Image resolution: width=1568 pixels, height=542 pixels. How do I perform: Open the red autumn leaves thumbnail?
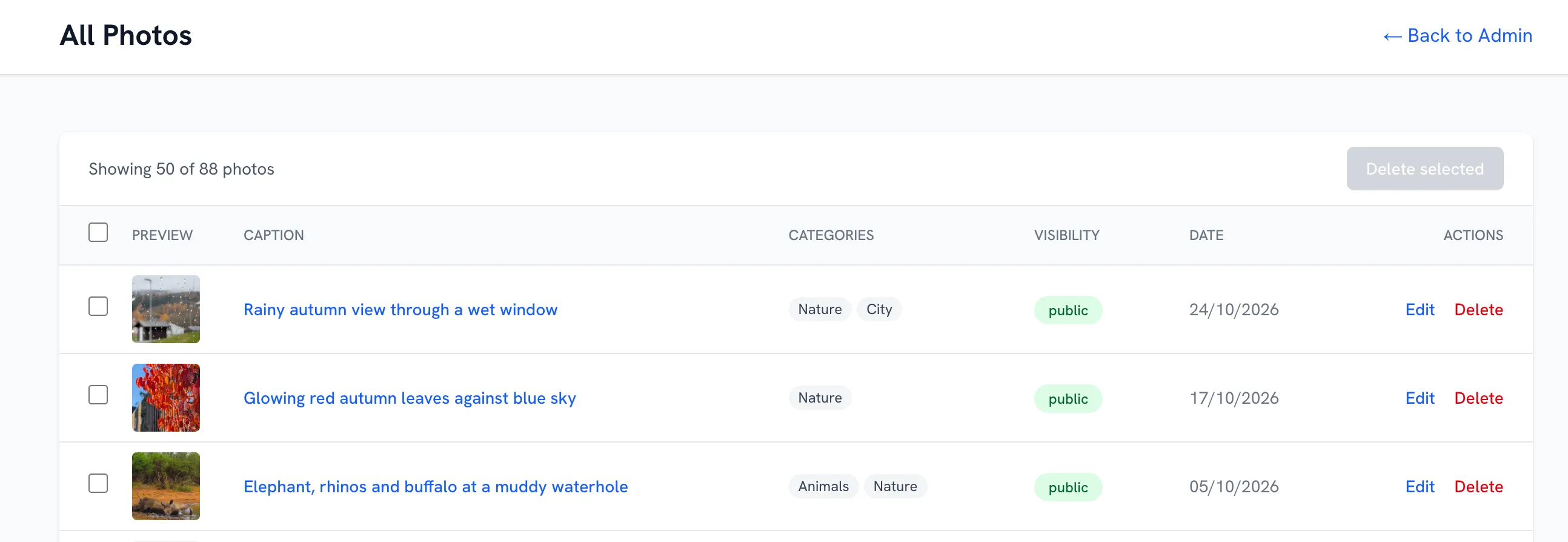tap(165, 398)
